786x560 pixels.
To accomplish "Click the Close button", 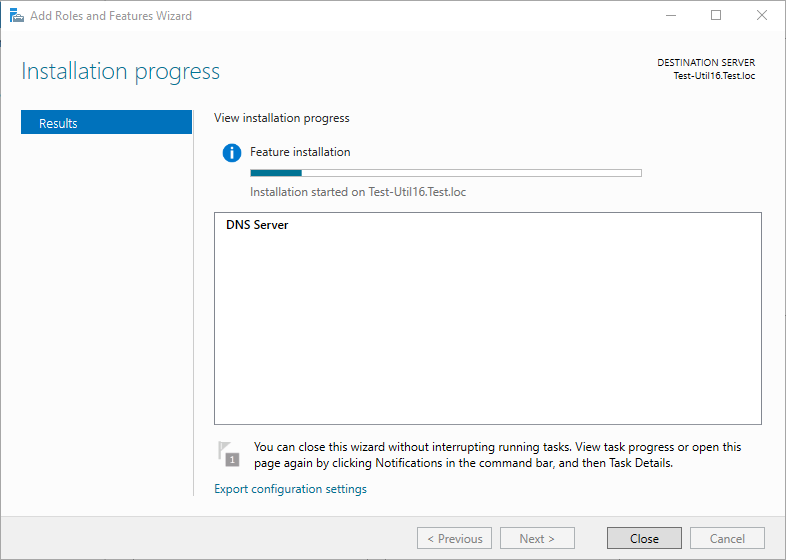I will click(644, 538).
